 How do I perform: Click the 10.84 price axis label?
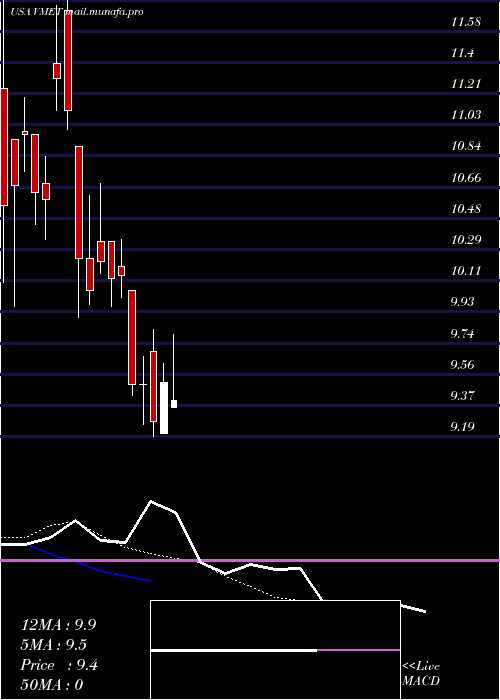point(466,146)
